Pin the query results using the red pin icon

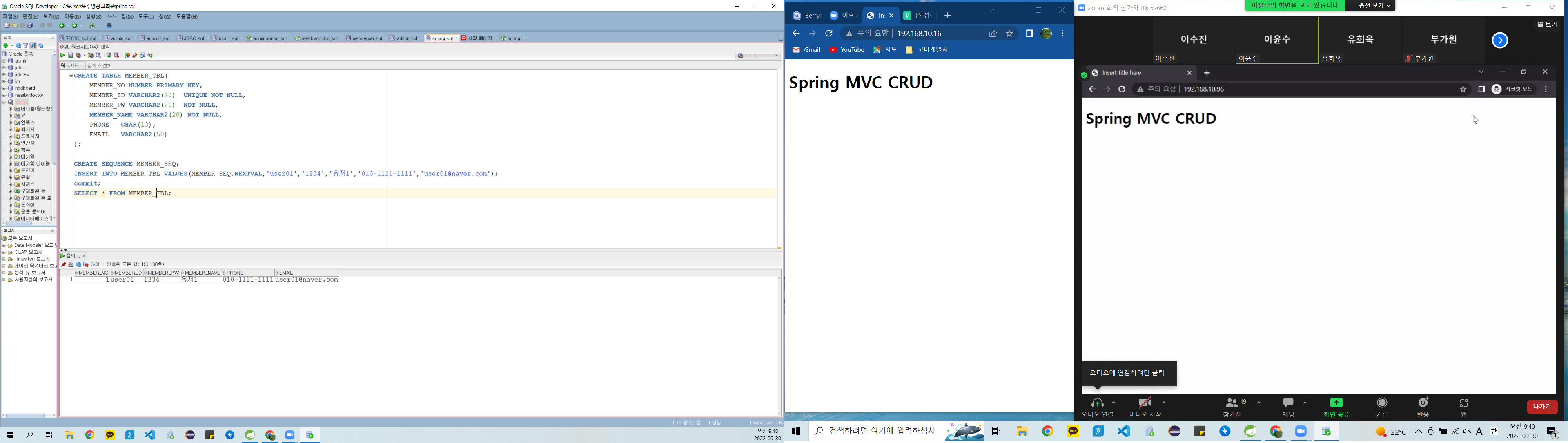63,264
